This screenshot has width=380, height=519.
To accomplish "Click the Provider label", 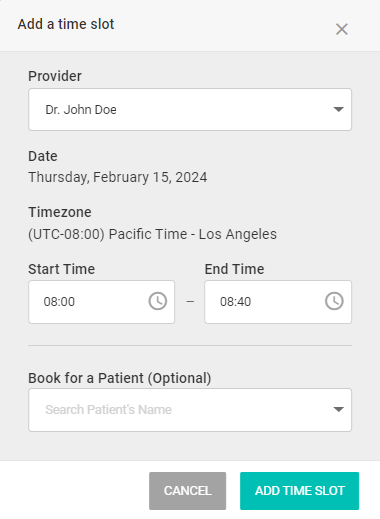I will pyautogui.click(x=55, y=76).
